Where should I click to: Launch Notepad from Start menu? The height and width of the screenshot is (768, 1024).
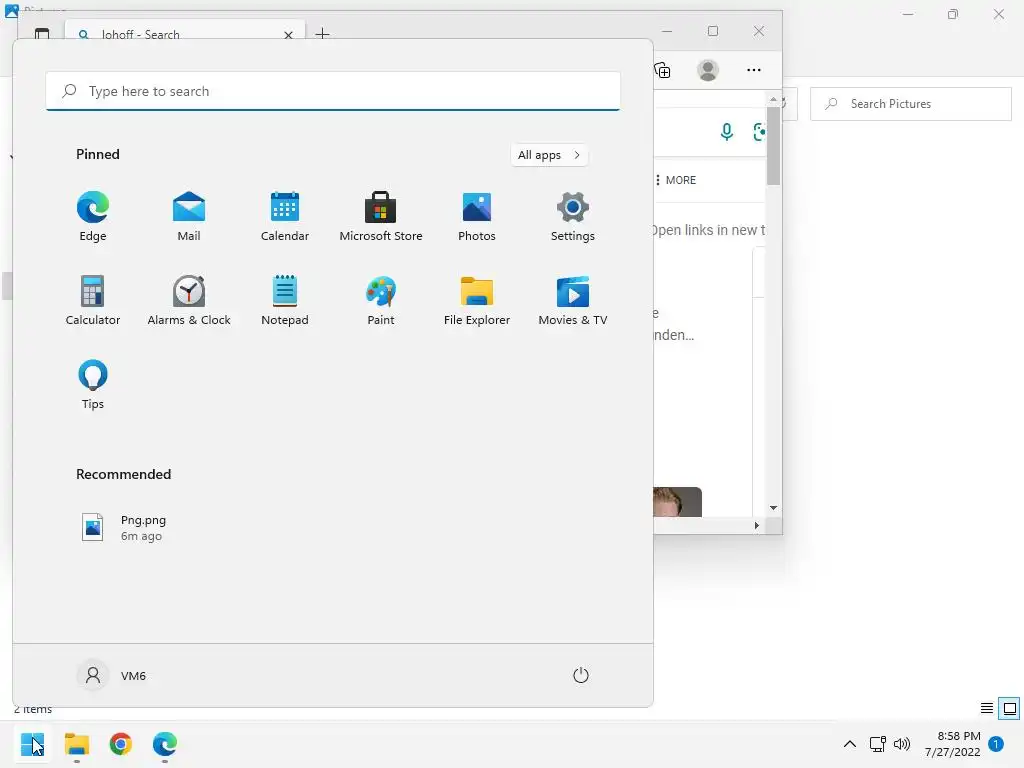pos(285,300)
